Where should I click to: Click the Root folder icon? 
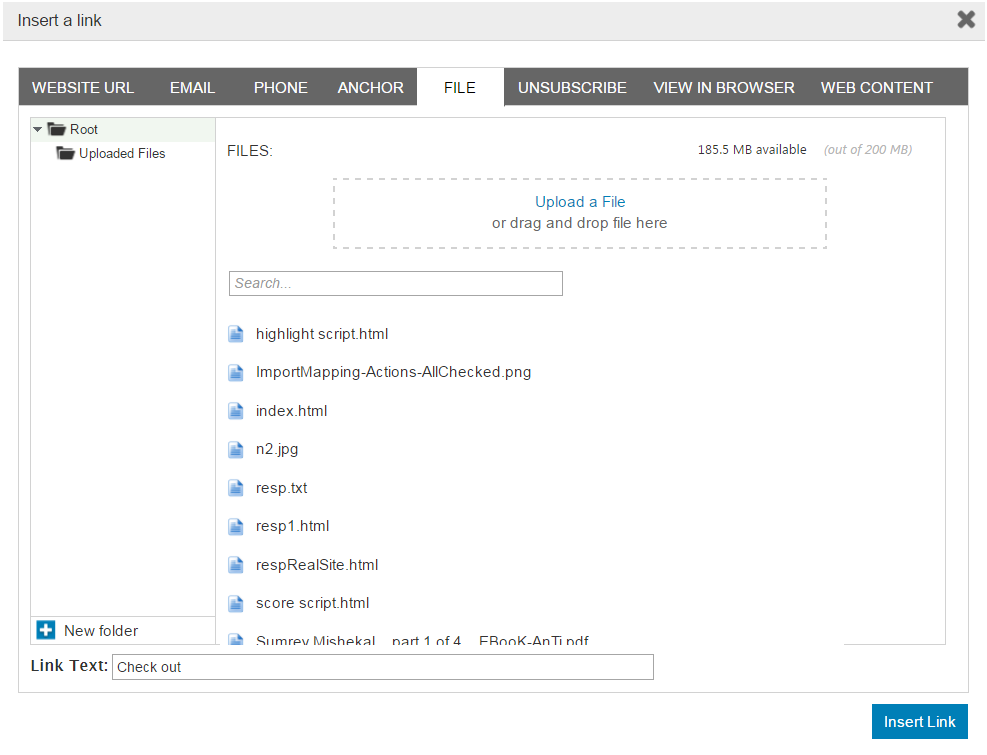(56, 129)
